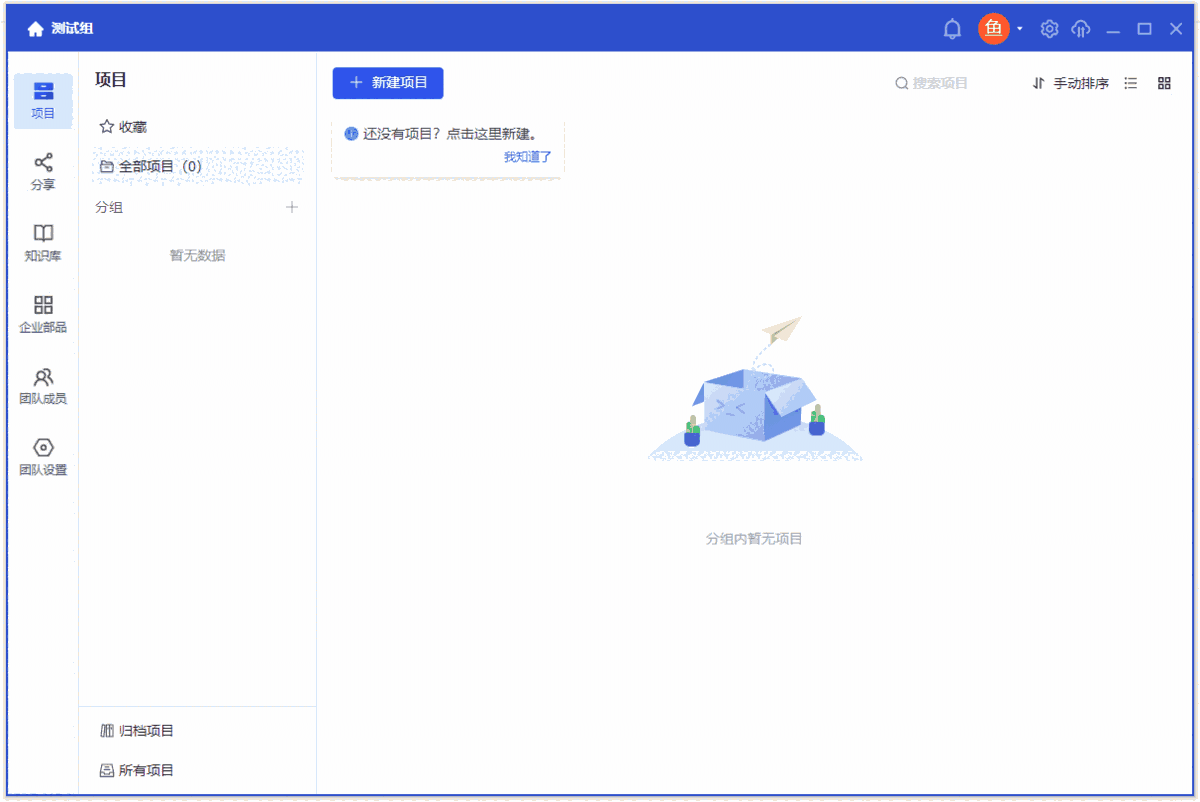The height and width of the screenshot is (802, 1200).
Task: Open the notification bell
Action: pos(952,29)
